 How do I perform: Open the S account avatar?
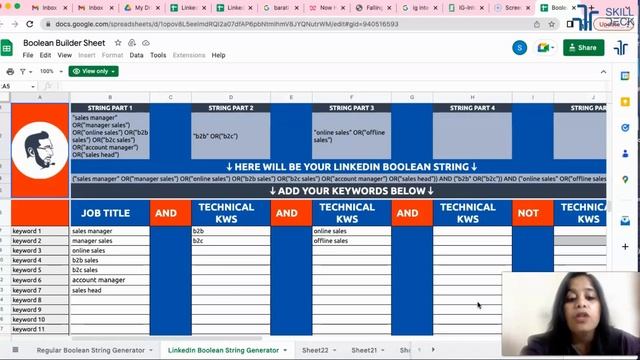(520, 48)
